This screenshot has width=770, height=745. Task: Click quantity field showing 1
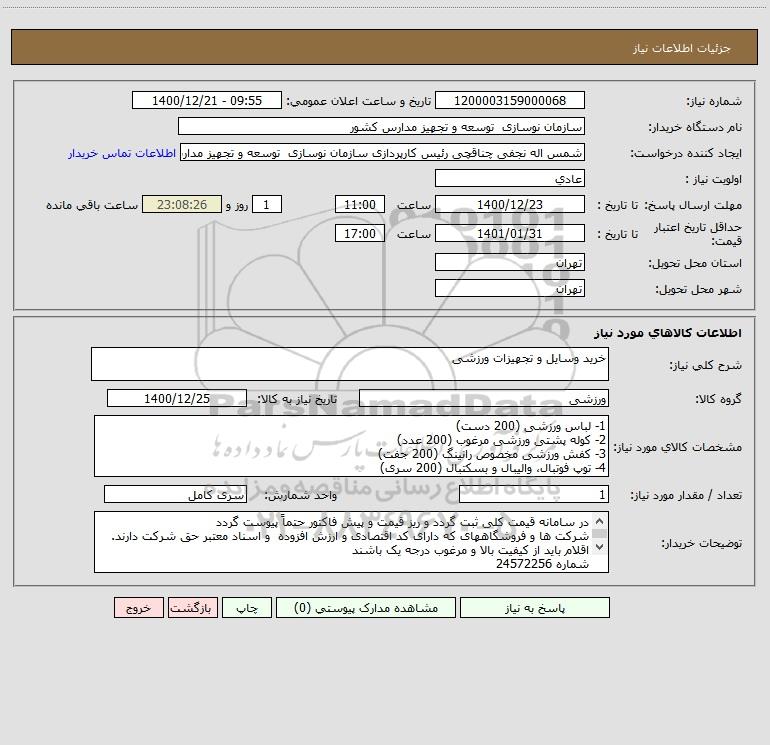[534, 494]
